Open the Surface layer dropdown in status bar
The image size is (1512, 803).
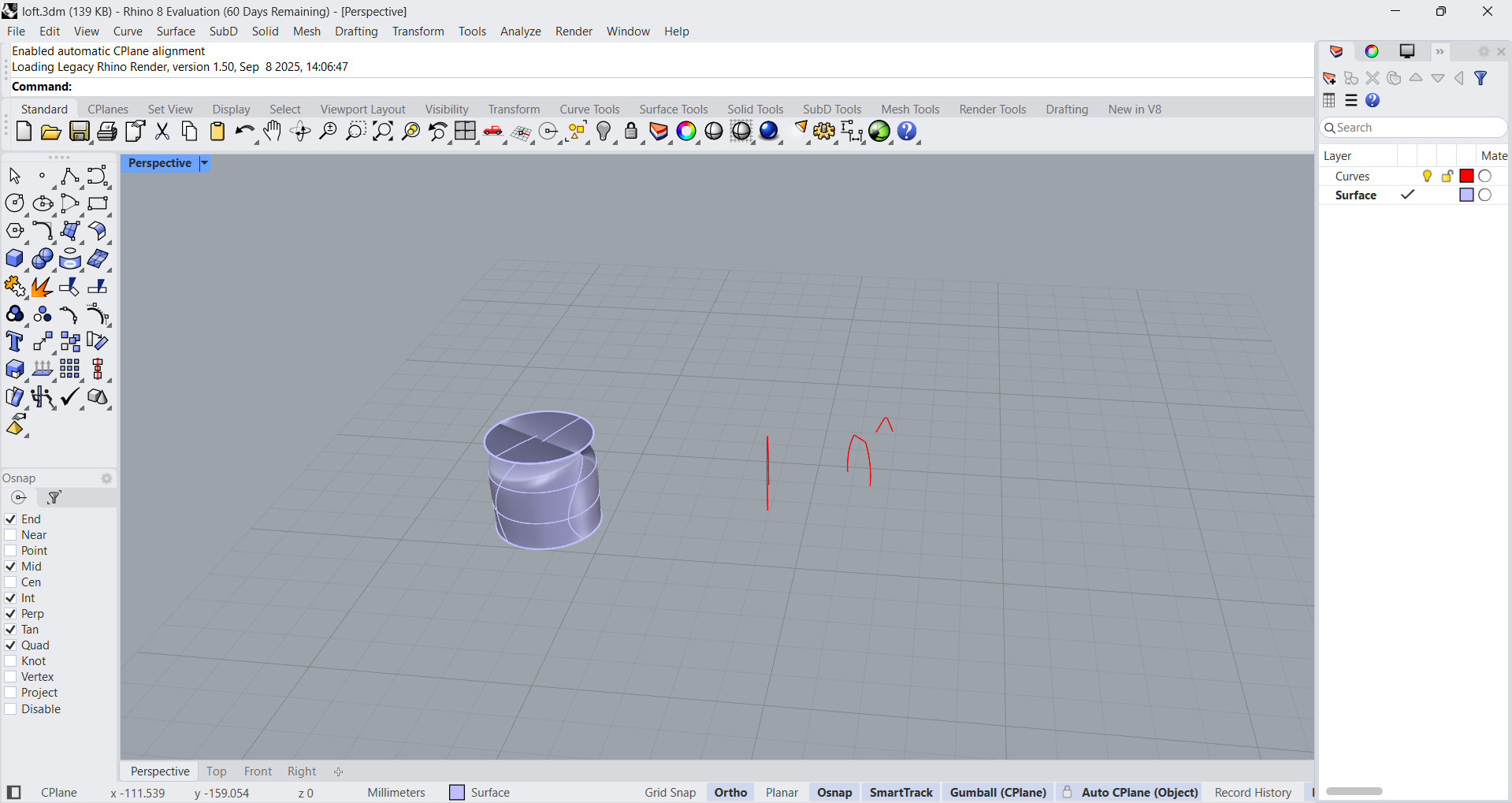click(480, 793)
